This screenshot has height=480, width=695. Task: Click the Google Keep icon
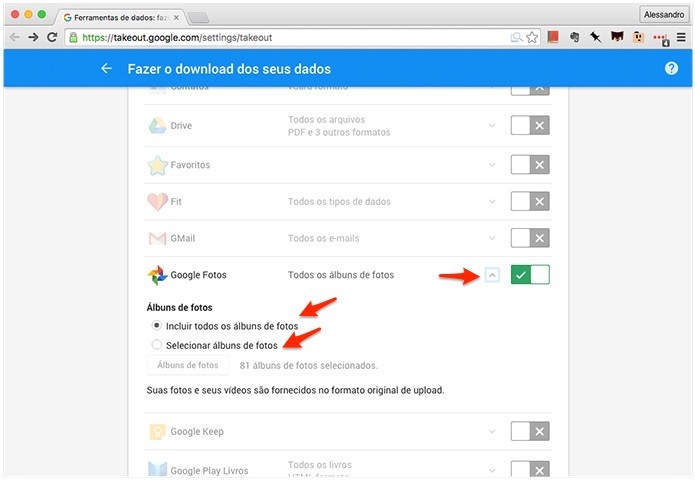coord(157,431)
